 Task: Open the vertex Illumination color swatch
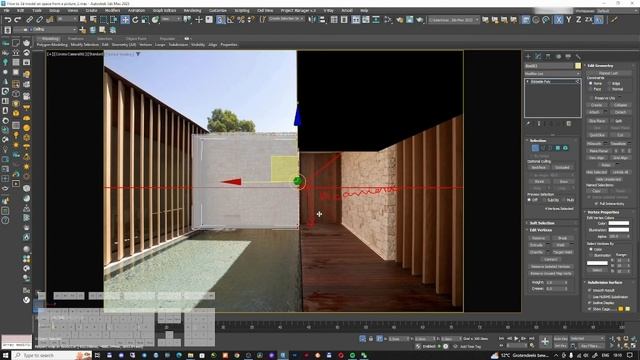point(619,230)
